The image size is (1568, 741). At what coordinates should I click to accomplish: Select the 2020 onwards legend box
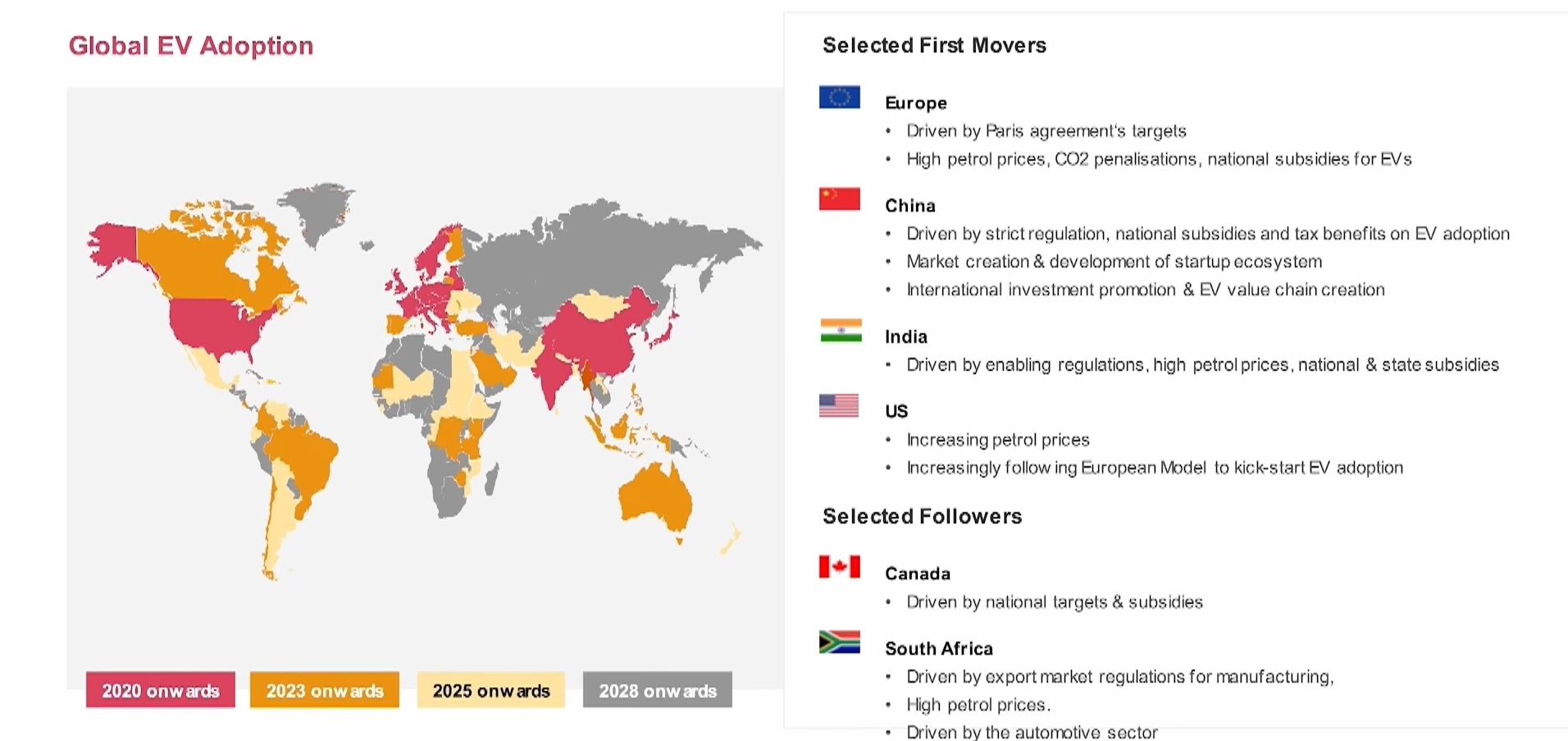[161, 690]
